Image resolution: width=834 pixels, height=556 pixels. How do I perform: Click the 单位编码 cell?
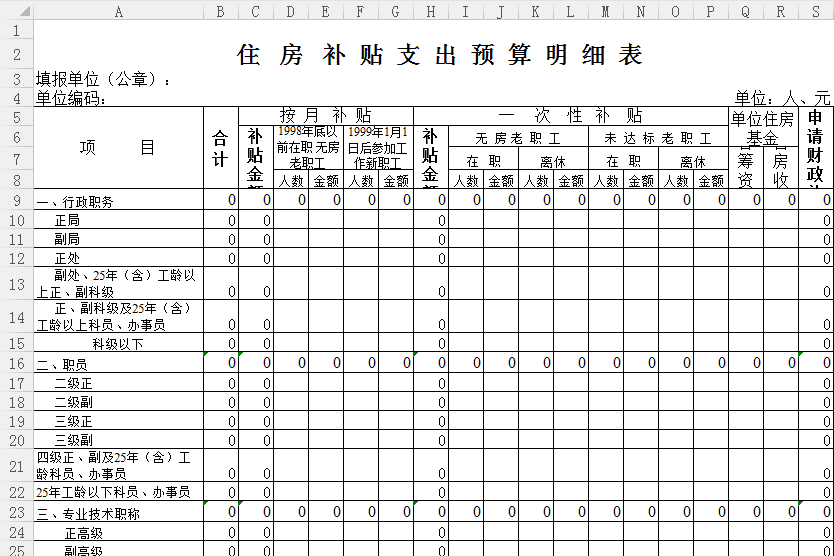72,98
